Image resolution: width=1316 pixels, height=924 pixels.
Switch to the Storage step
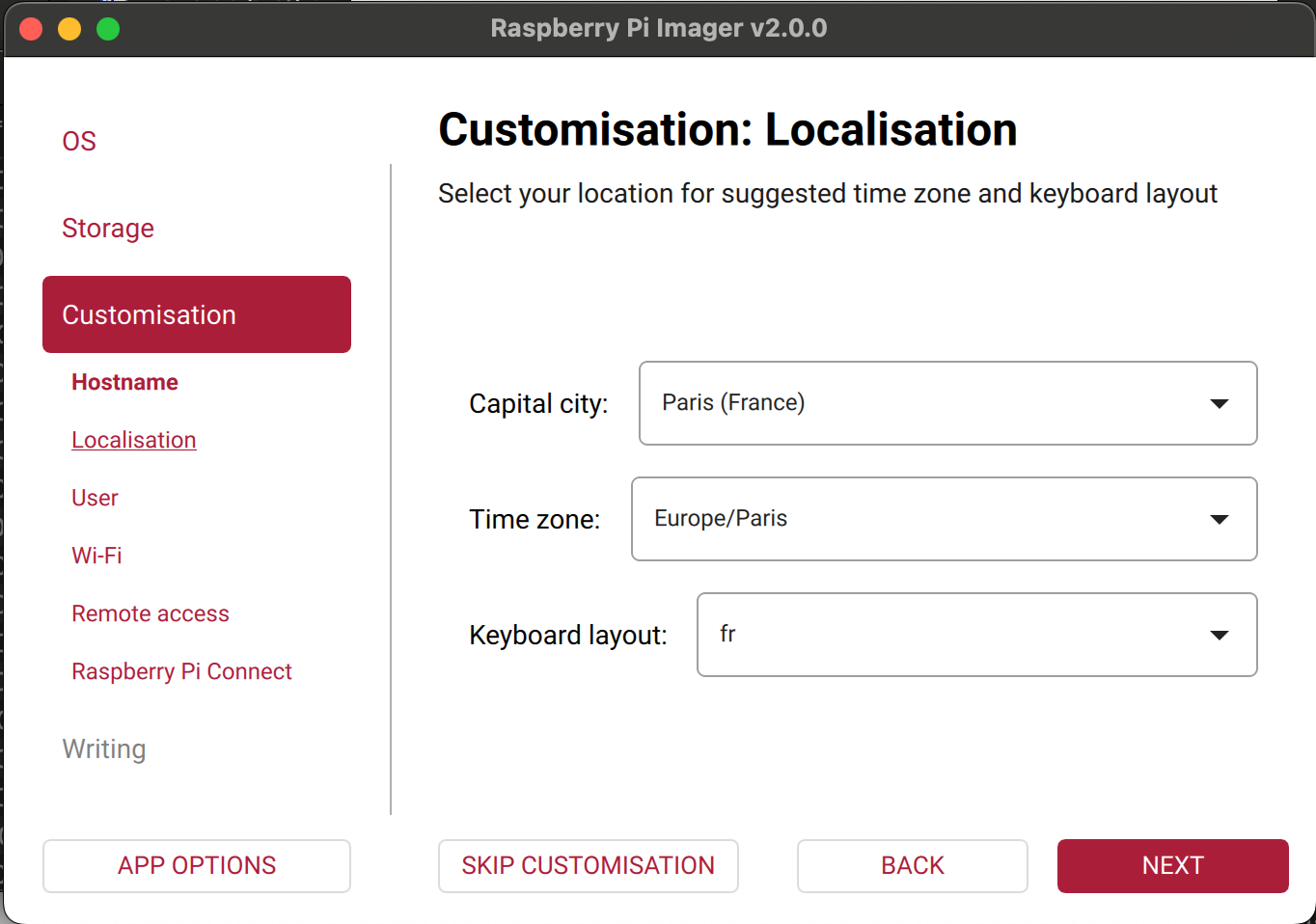point(108,228)
